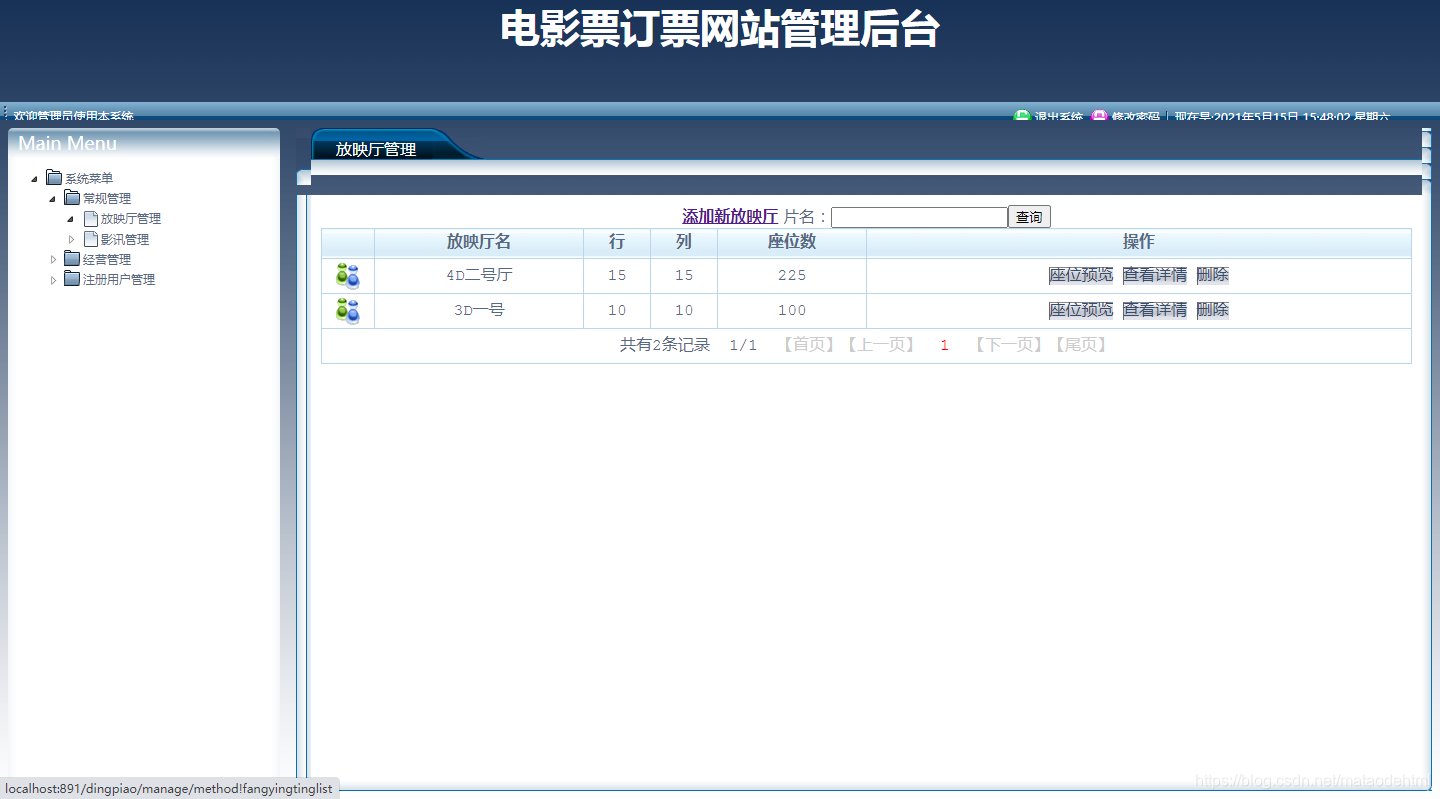The image size is (1440, 799).
Task: Click the 放映厅管理 page icon in tree
Action: click(91, 218)
